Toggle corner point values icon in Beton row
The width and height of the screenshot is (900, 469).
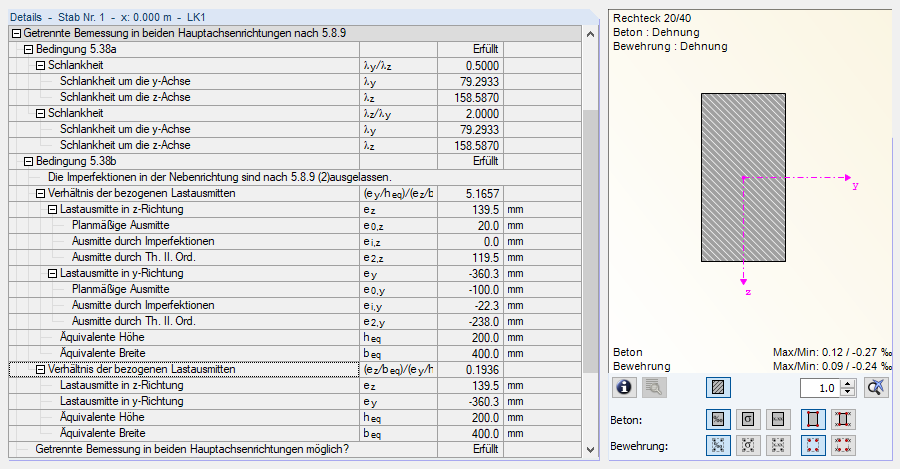[843, 420]
